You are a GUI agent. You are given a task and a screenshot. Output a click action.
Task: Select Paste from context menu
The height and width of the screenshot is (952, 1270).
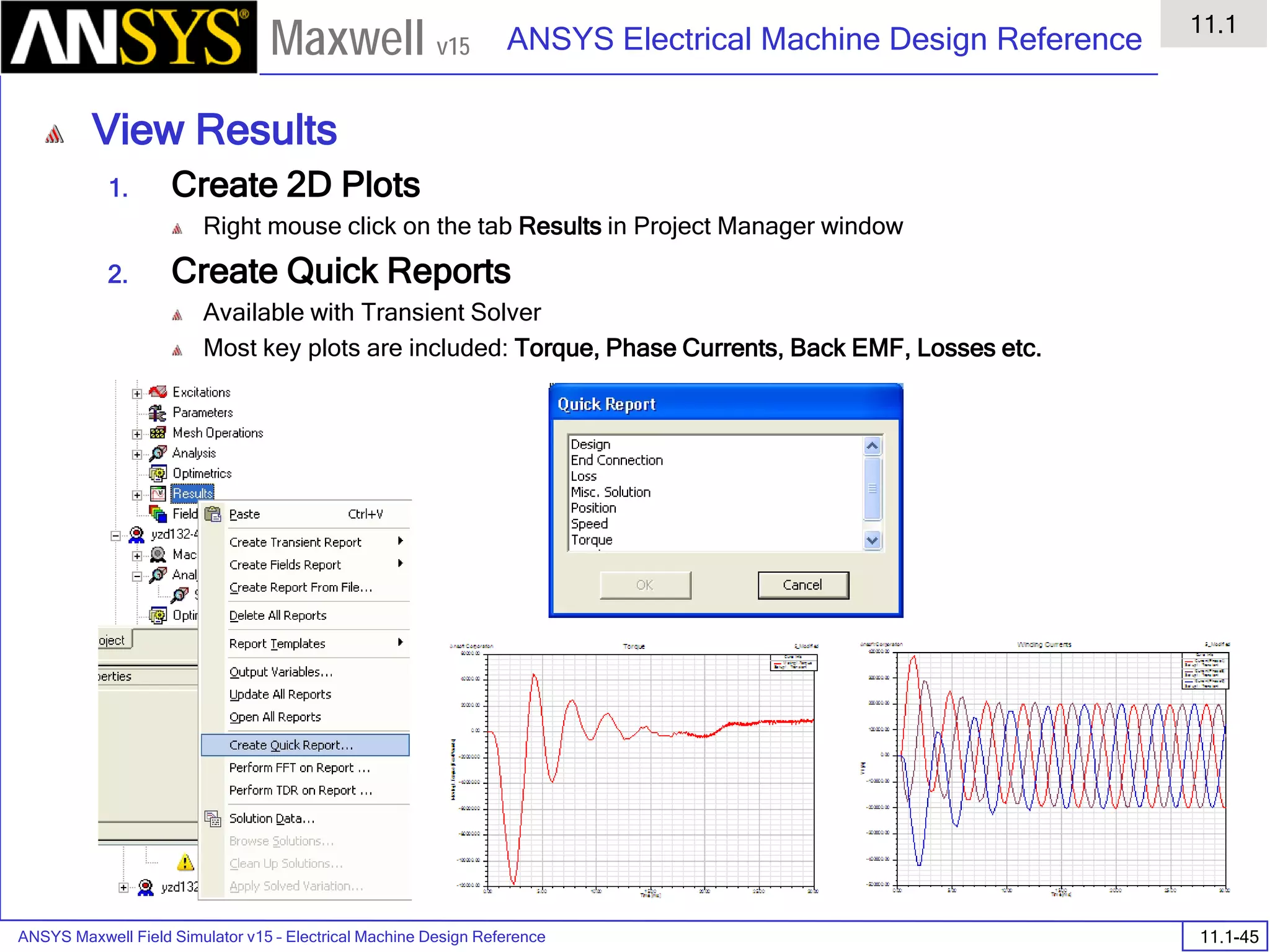pos(305,514)
